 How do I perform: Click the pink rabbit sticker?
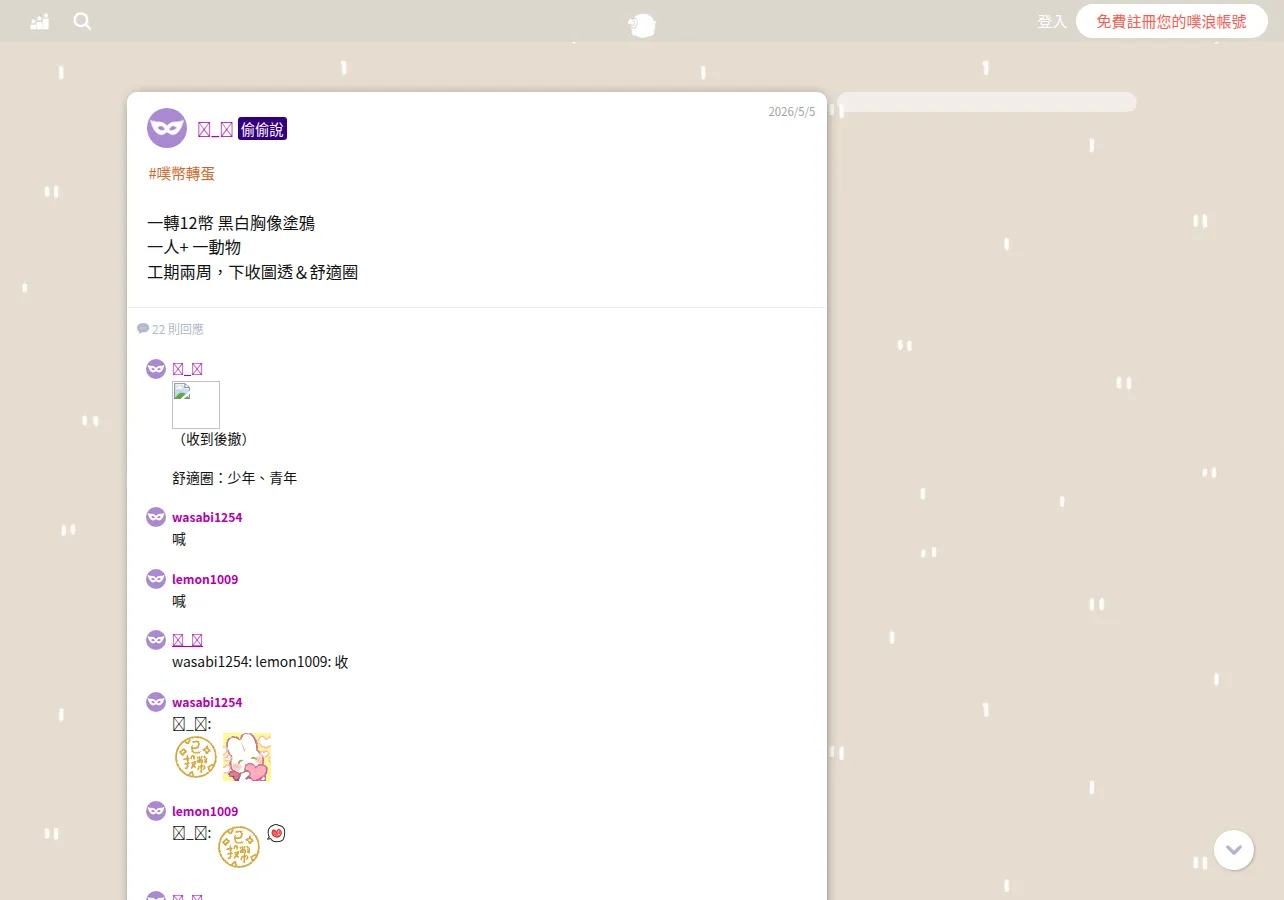pyautogui.click(x=247, y=757)
